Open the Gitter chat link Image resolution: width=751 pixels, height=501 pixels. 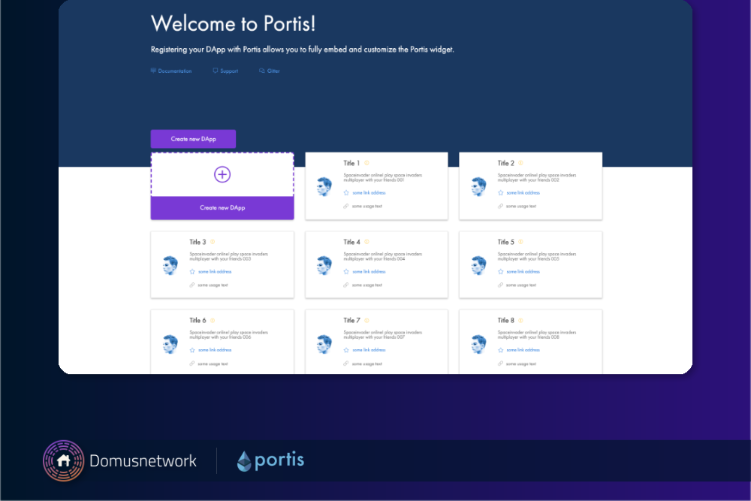[270, 71]
